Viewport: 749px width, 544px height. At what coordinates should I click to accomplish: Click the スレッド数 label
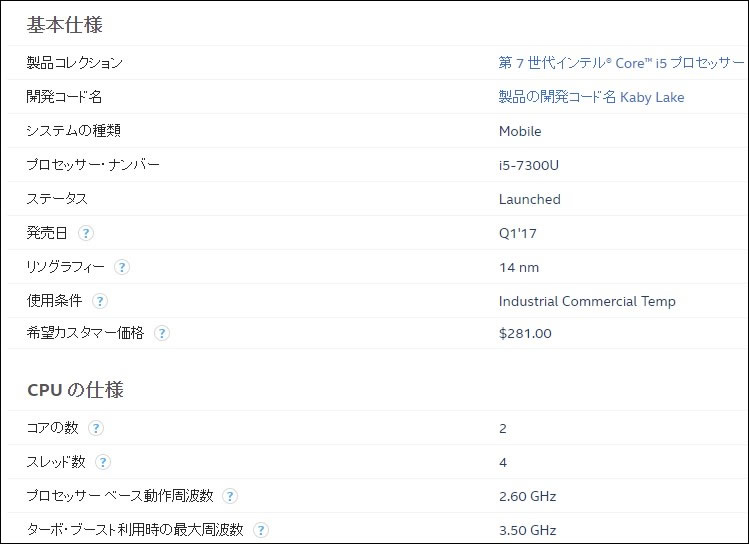pos(56,461)
